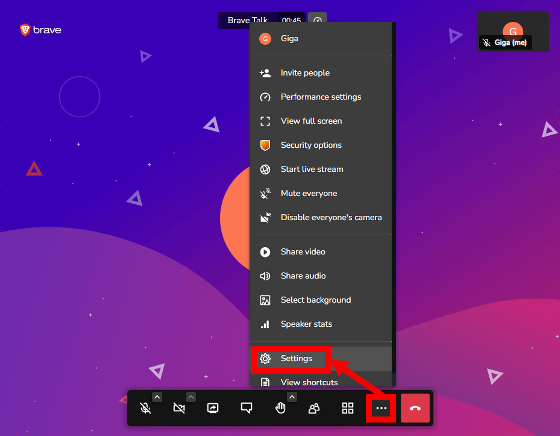Image resolution: width=560 pixels, height=436 pixels.
Task: Open Speaker stats
Action: click(321, 324)
